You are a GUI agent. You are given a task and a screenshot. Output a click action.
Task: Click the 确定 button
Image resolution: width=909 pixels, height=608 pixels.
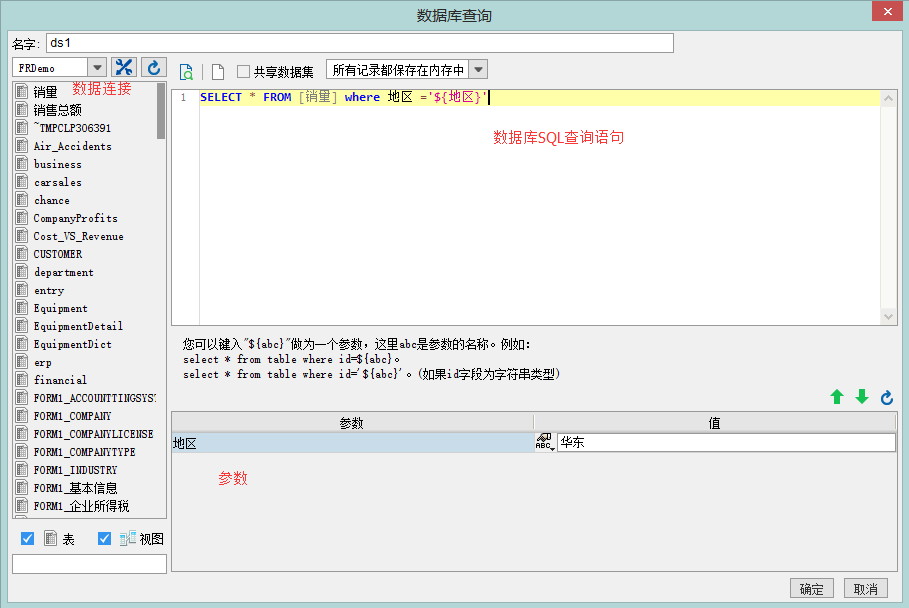coord(812,588)
